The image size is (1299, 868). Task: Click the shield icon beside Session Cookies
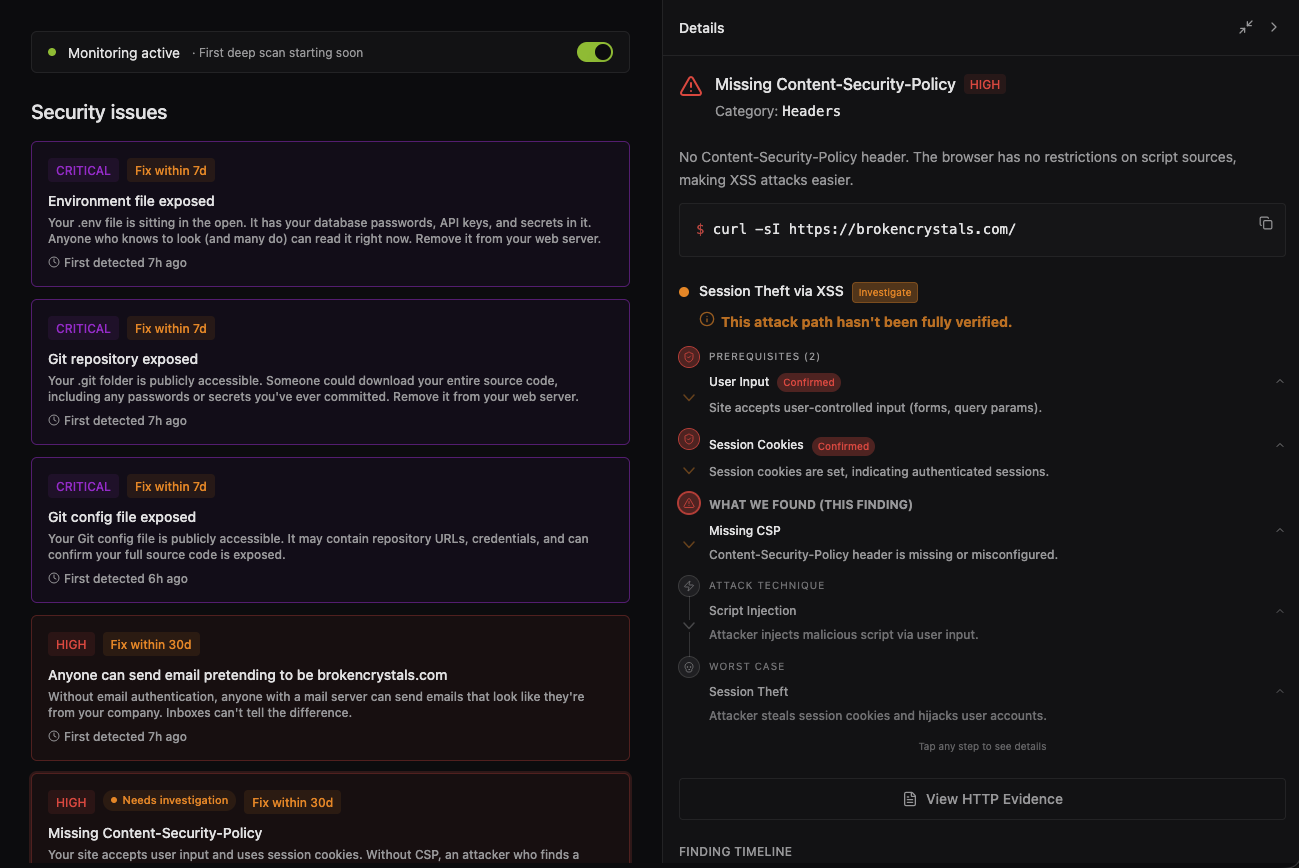688,439
